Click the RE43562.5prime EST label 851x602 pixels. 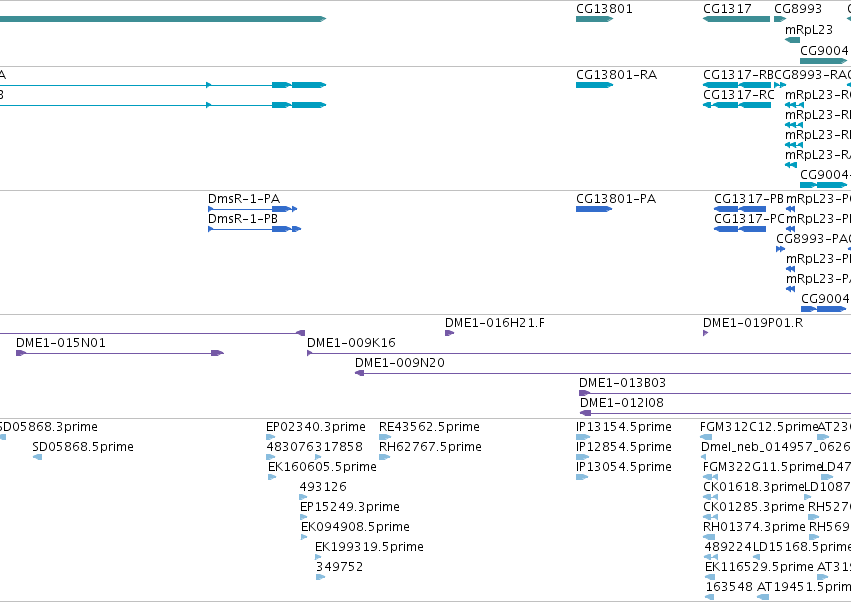click(x=429, y=427)
